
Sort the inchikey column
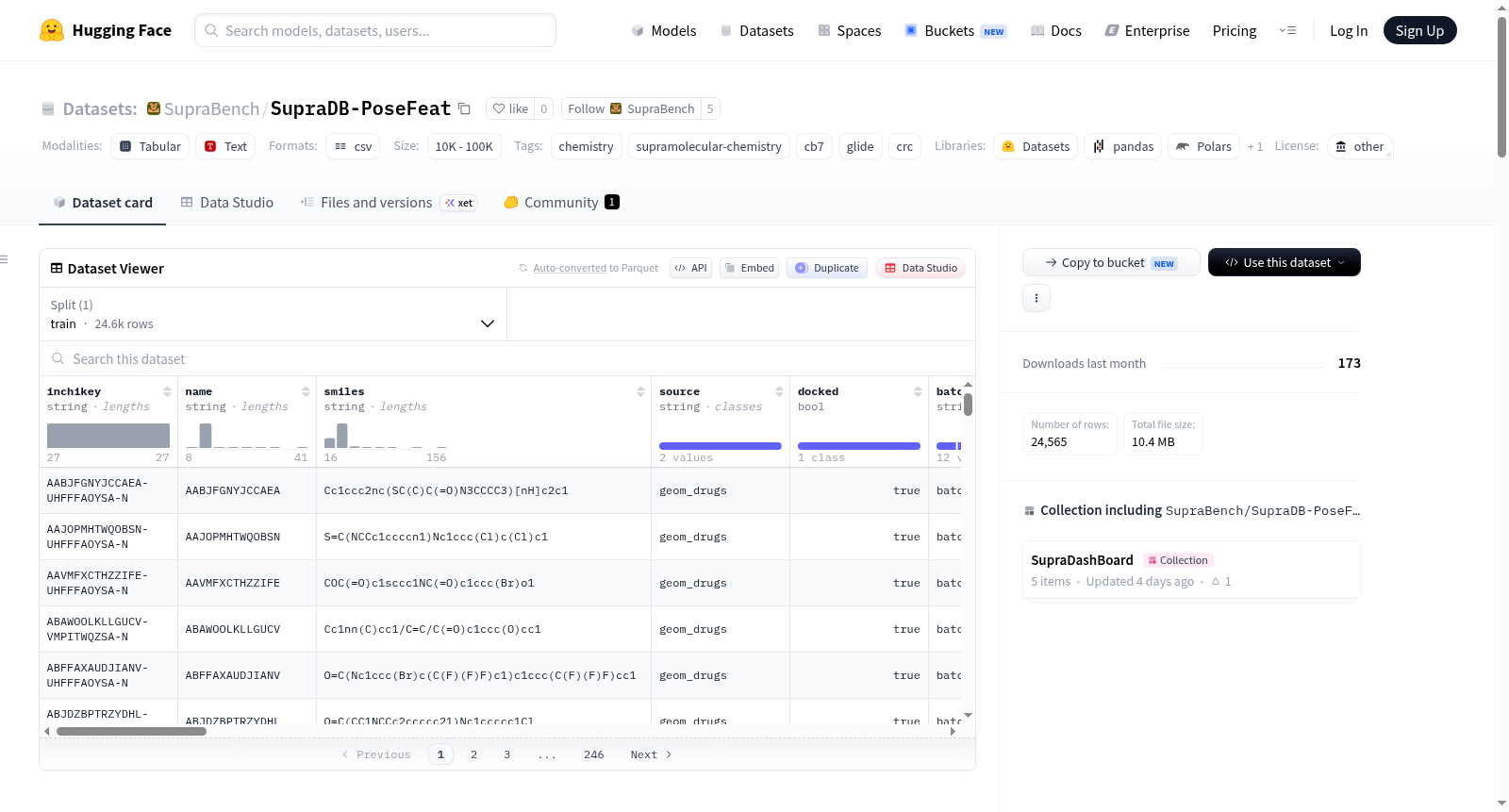pos(167,391)
